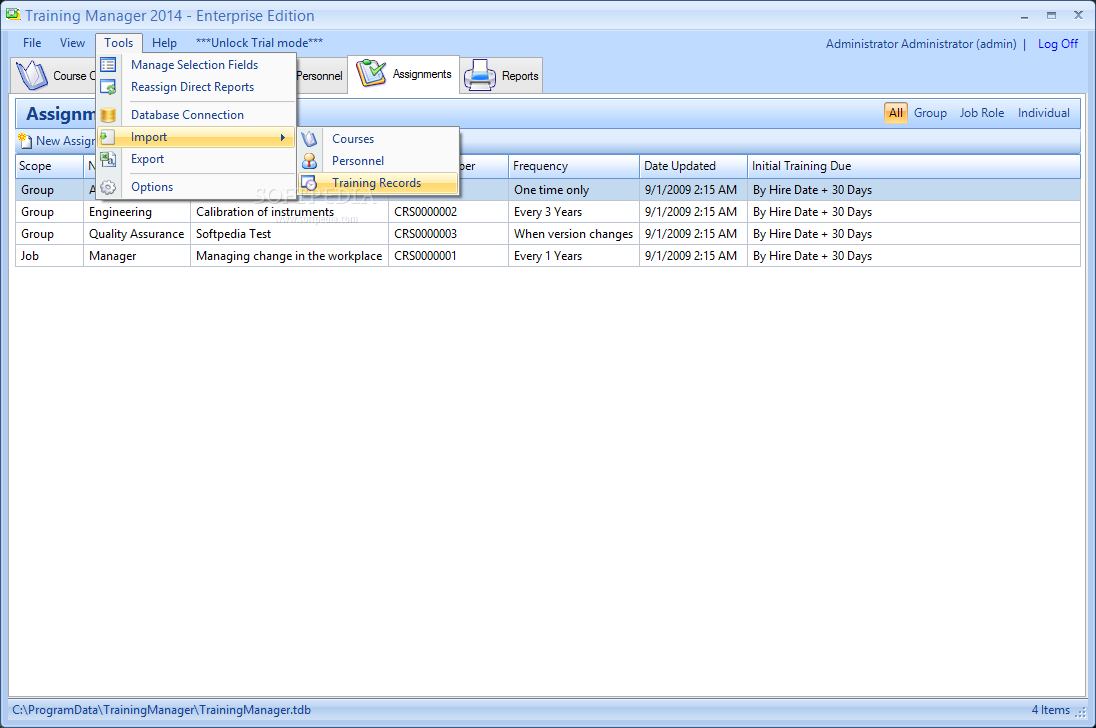Click Administrator Administrator (admin) user label
The height and width of the screenshot is (728, 1096).
921,44
